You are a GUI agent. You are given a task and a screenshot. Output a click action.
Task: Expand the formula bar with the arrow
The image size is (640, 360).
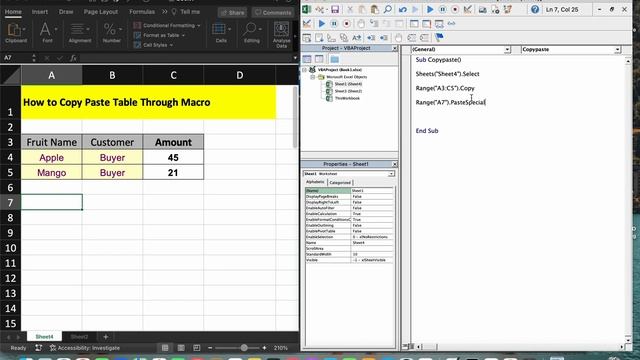click(295, 58)
